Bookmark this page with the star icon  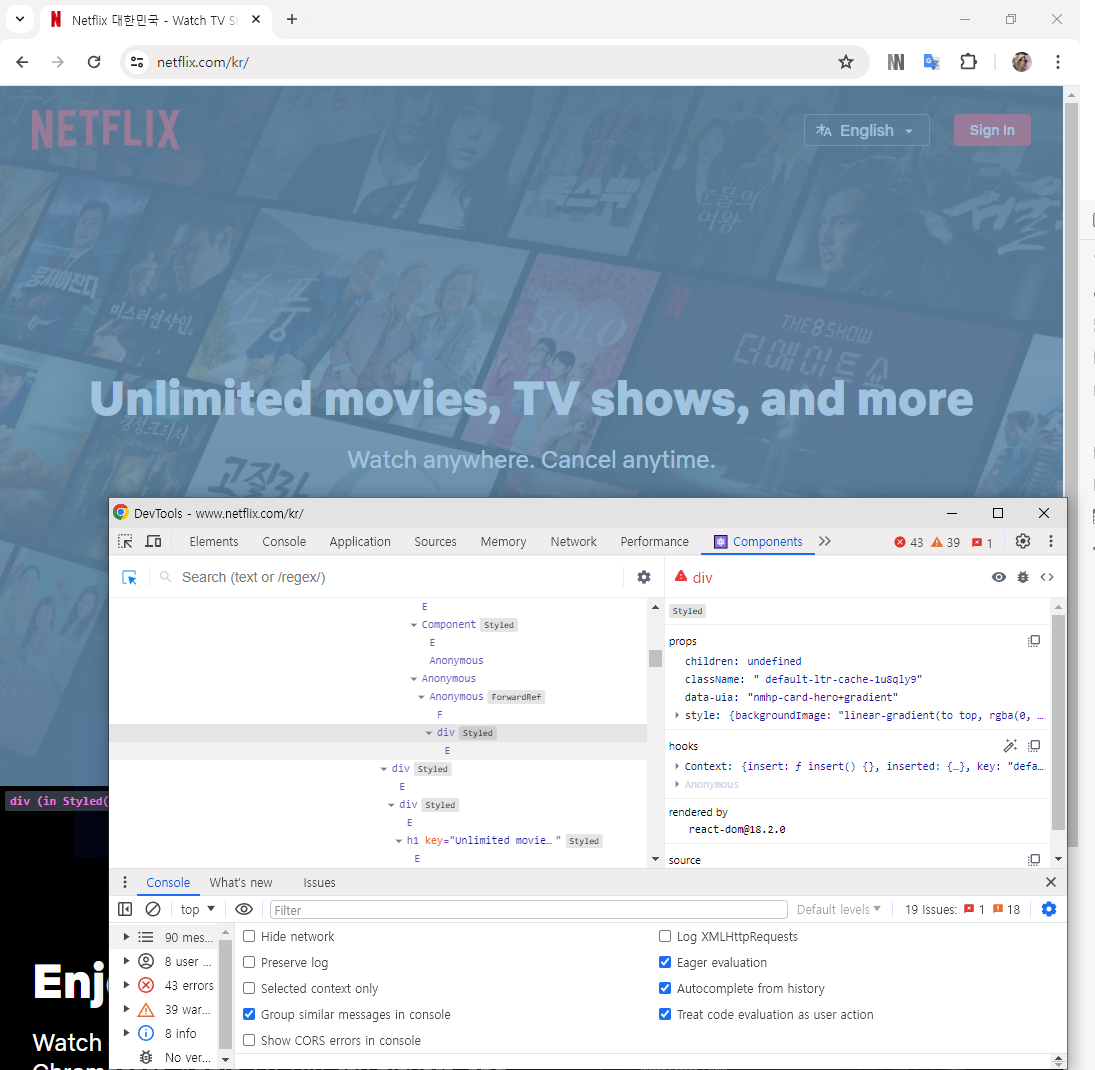[846, 62]
